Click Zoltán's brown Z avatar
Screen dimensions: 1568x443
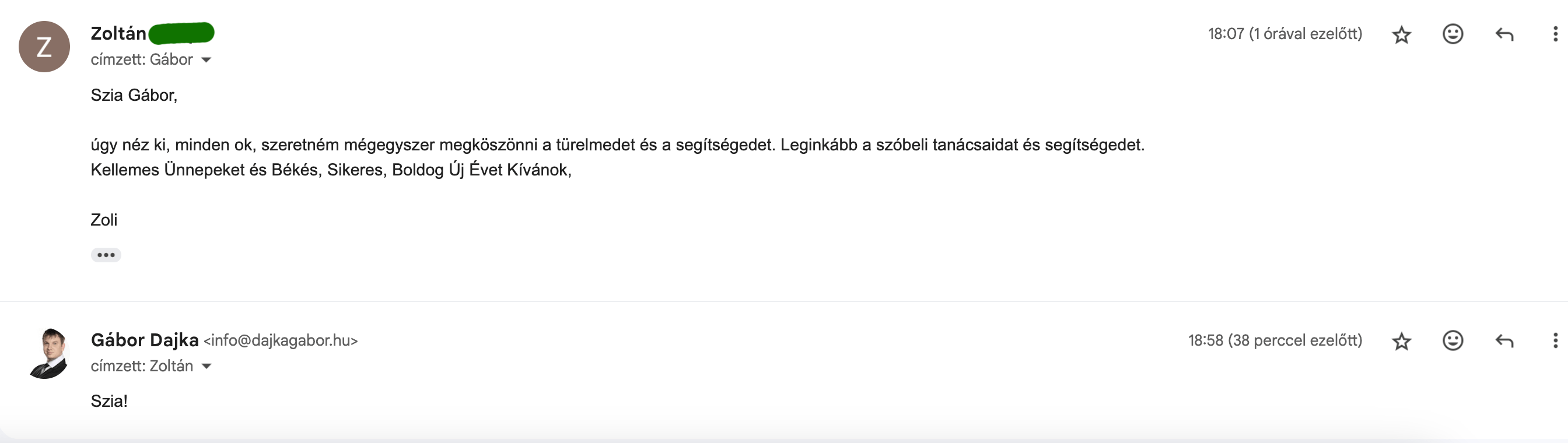click(44, 47)
